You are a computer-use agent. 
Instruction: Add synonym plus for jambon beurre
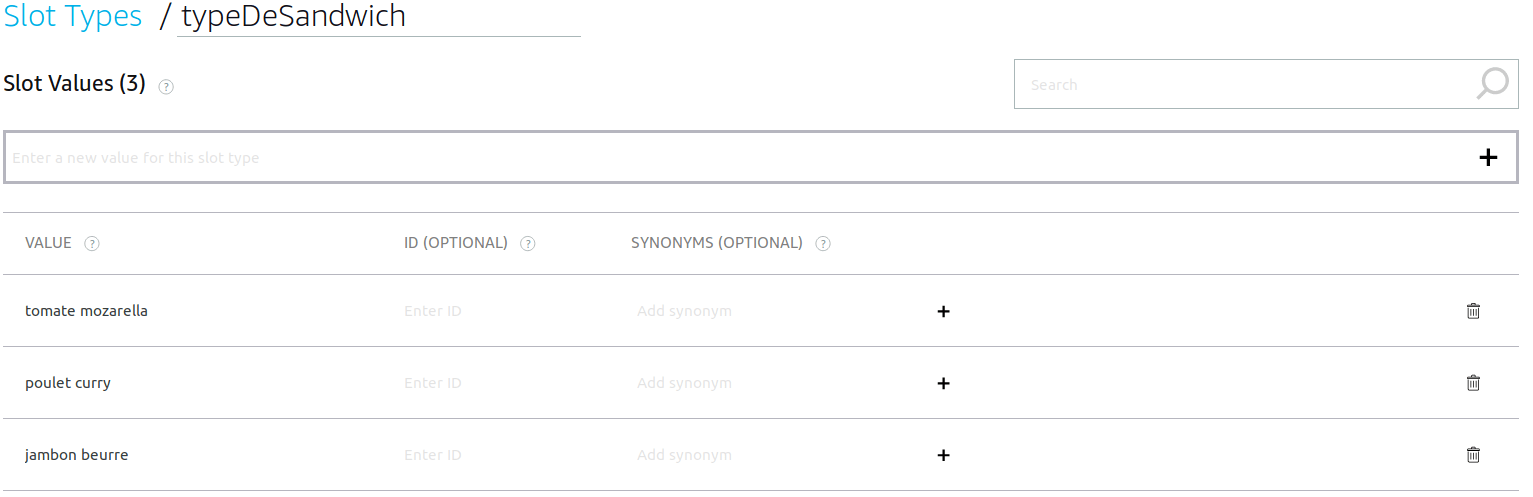click(x=943, y=455)
